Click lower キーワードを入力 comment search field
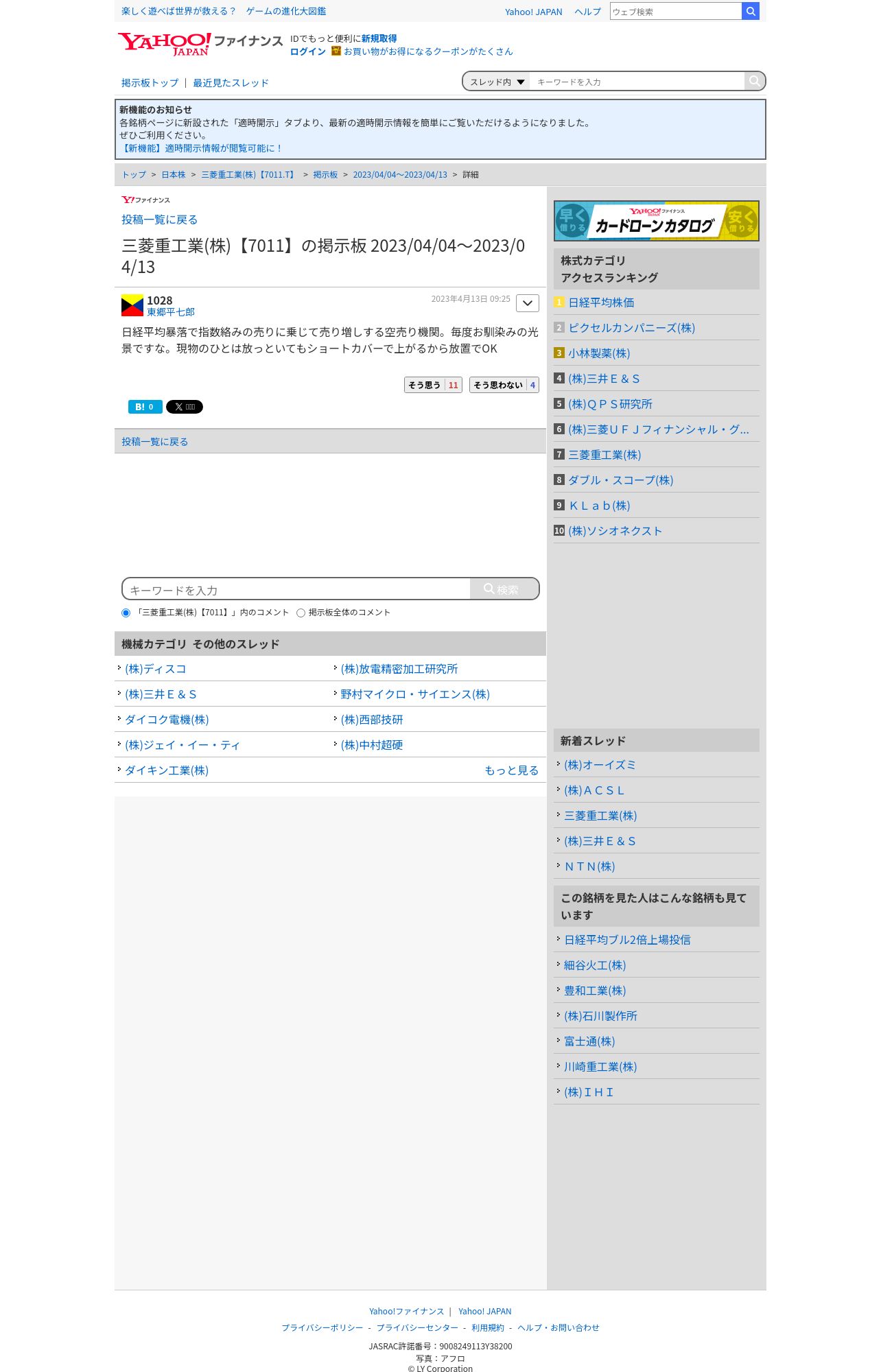881x1372 pixels. [296, 589]
